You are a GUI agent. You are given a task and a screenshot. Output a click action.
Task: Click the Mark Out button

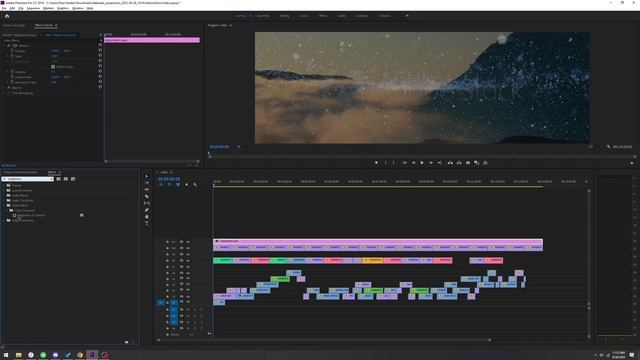(x=394, y=163)
